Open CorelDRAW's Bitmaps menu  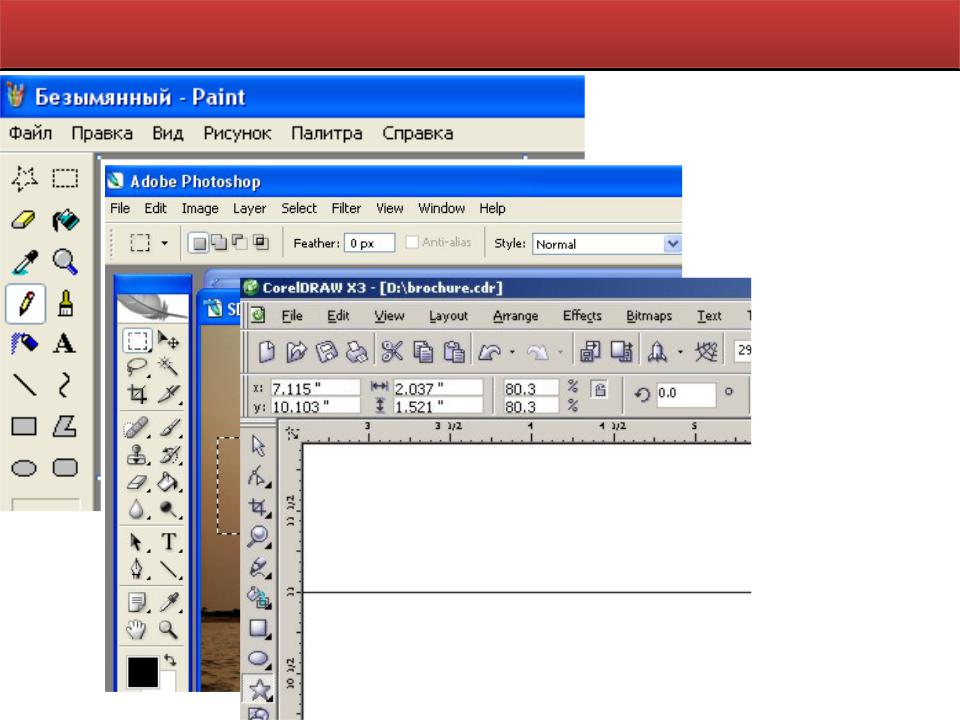point(649,315)
